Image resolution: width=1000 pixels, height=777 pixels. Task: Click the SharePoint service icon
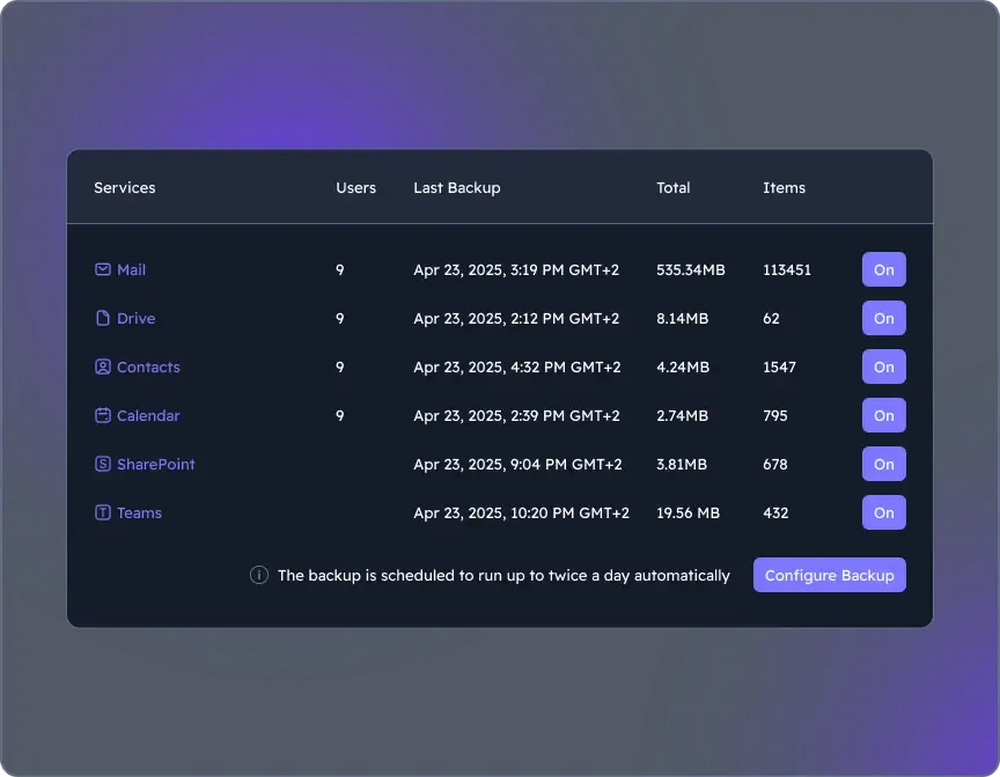tap(102, 464)
